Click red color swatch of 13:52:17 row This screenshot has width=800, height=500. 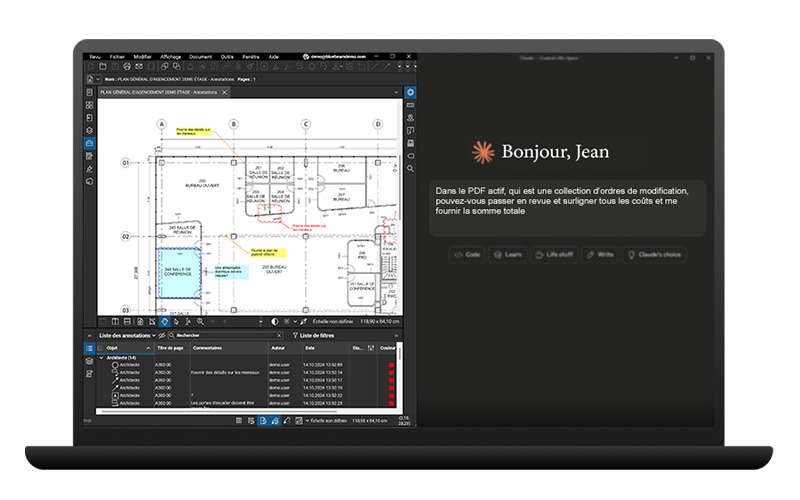tap(391, 380)
